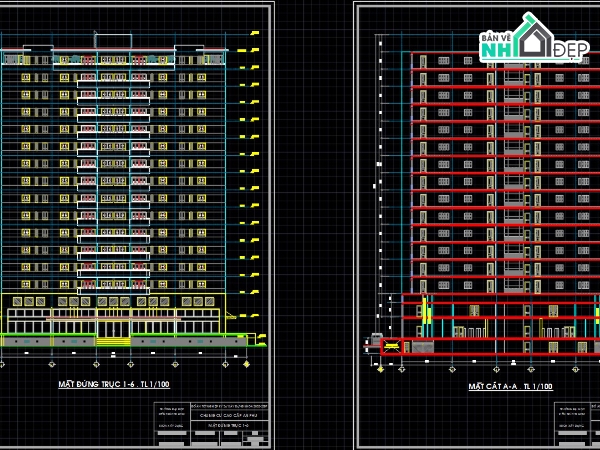The image size is (600, 450).
Task: Select the top red floor slab in section A-A
Action: 505,53
